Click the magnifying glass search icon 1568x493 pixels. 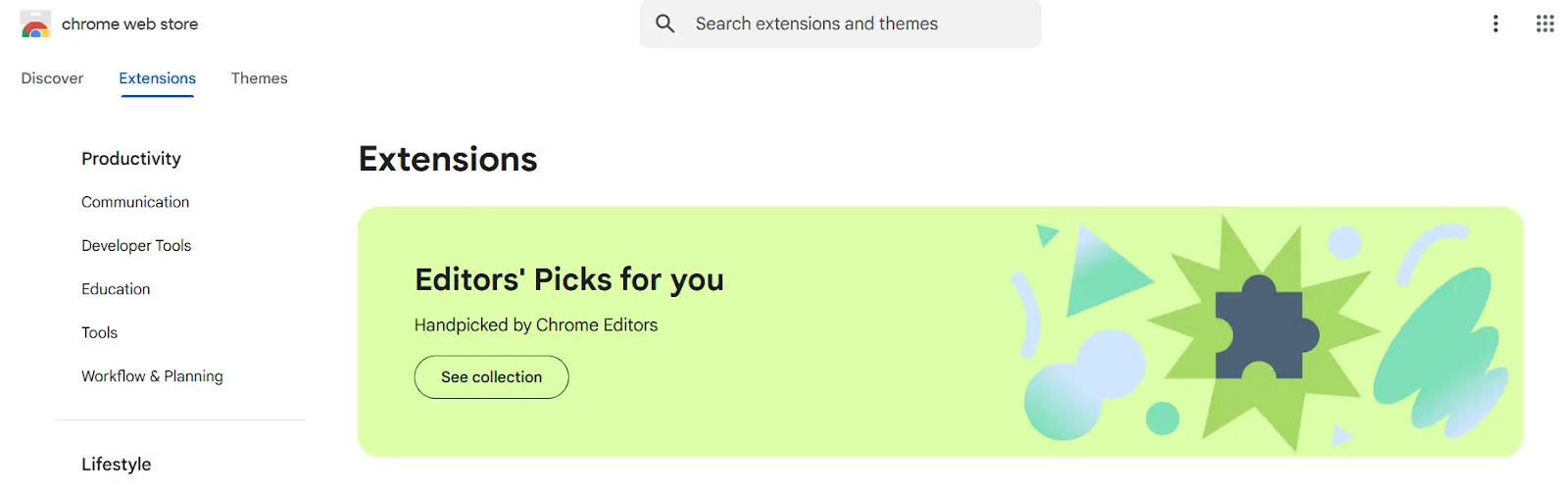tap(665, 24)
